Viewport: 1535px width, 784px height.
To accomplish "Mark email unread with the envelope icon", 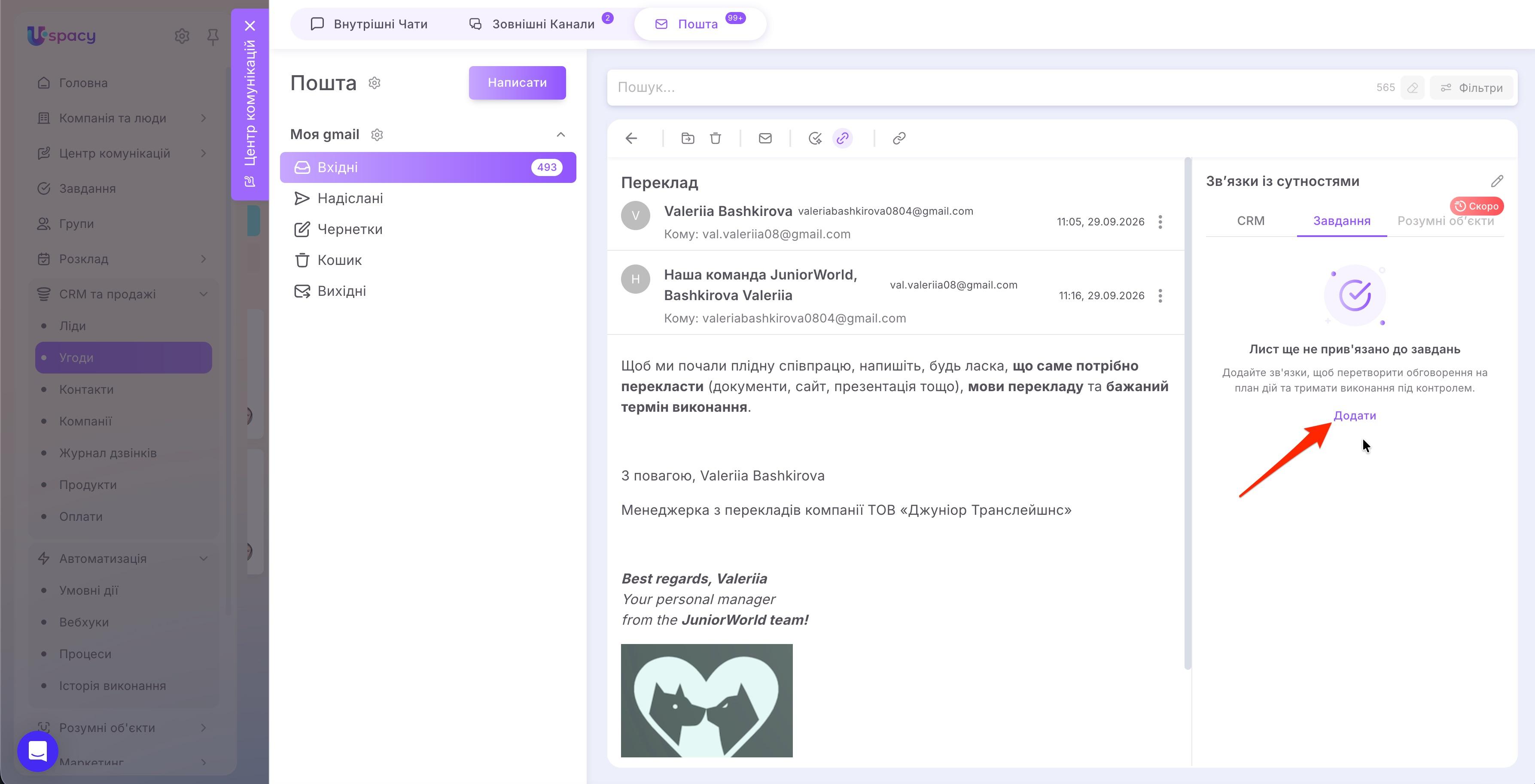I will coord(765,138).
